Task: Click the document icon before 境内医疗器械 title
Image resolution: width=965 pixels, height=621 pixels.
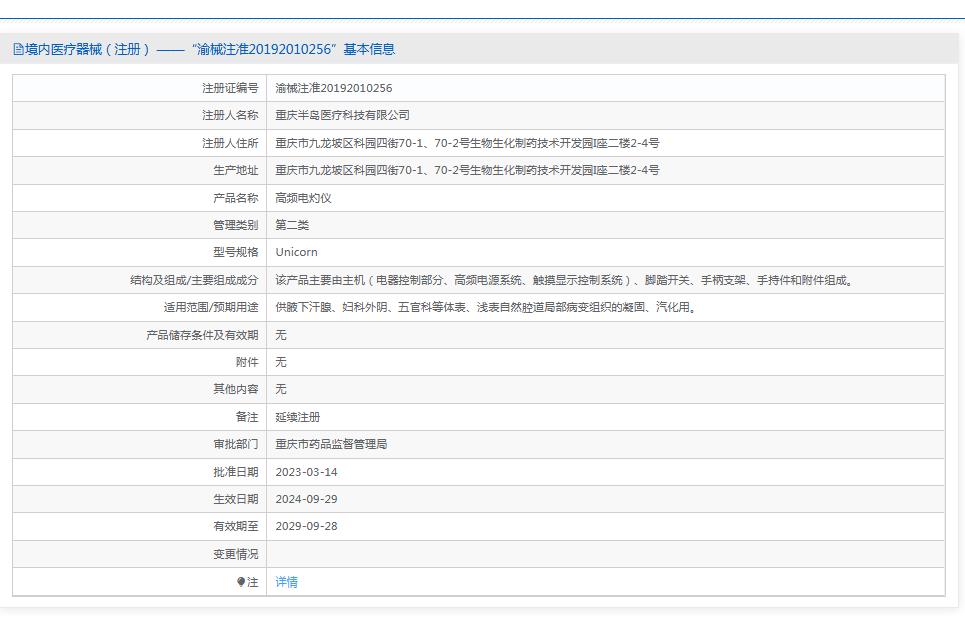Action: (x=17, y=48)
